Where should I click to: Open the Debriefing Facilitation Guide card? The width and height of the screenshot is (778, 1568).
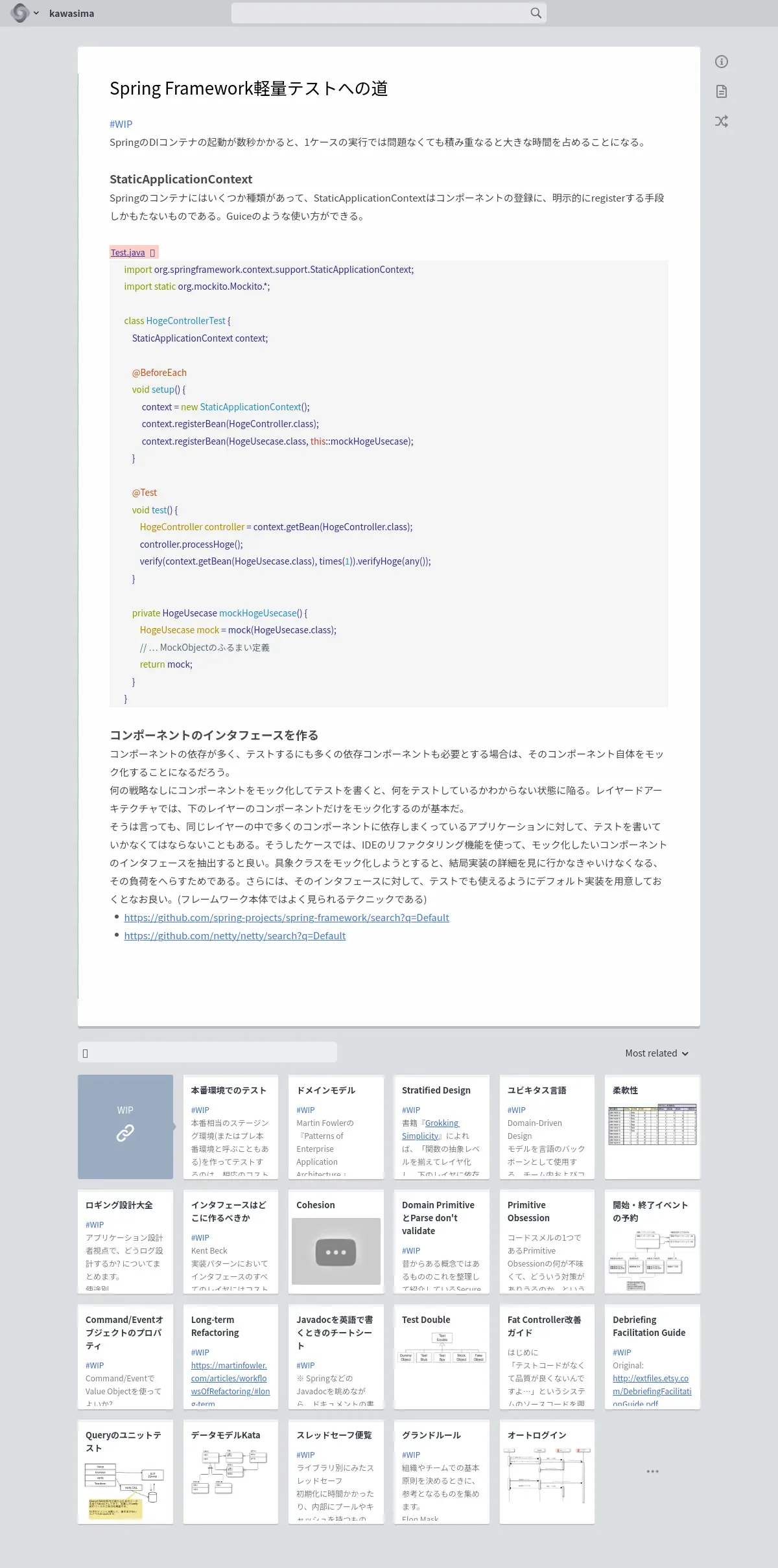coord(652,1357)
